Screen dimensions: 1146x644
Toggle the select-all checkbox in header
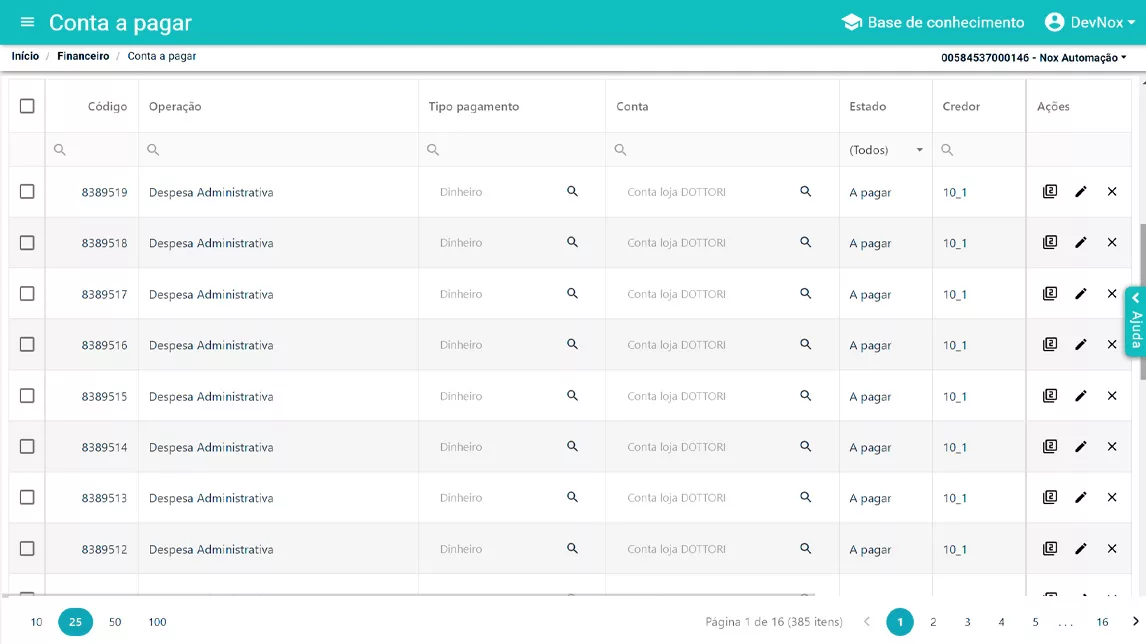tap(27, 106)
